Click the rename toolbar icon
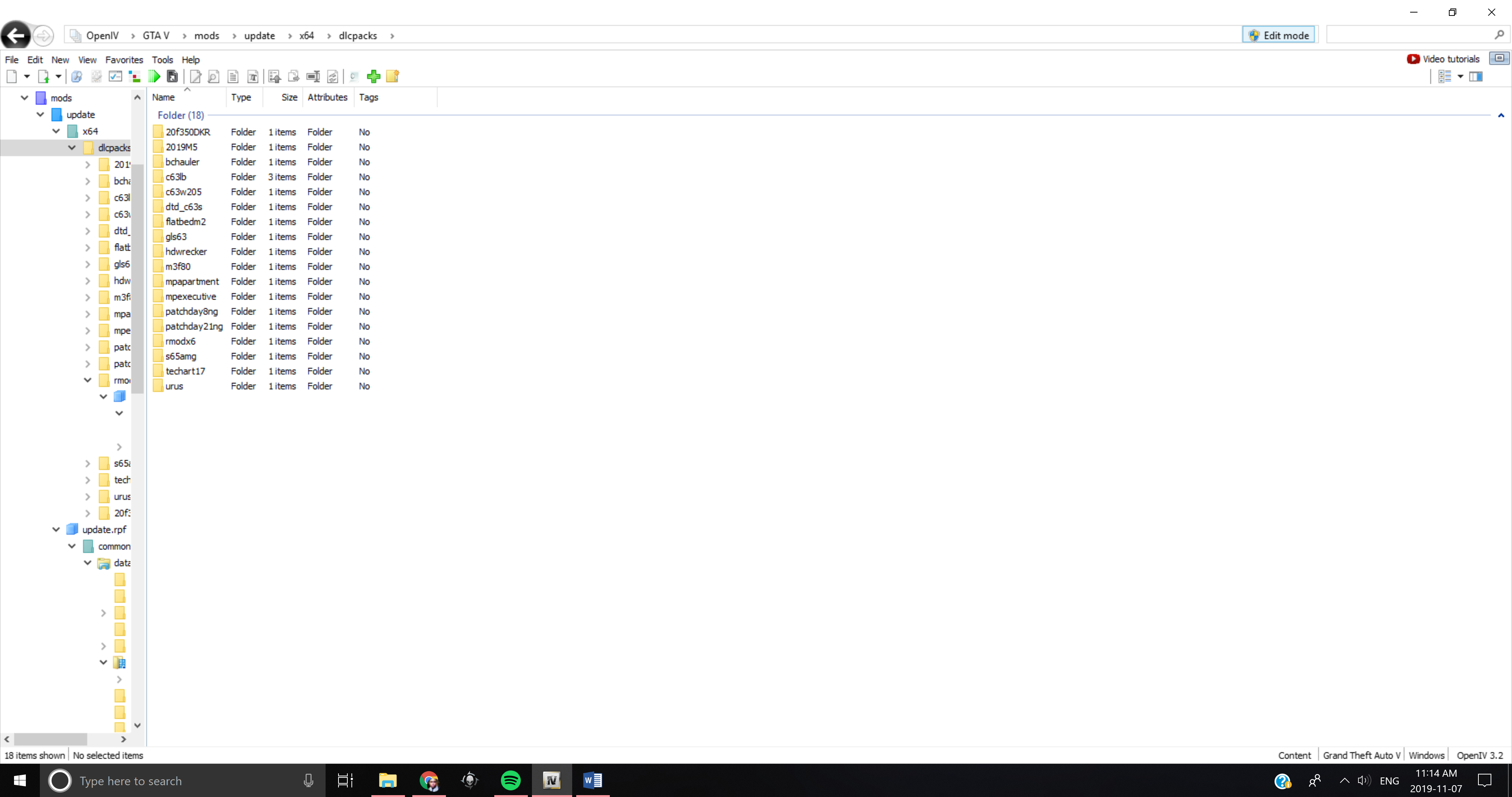1512x797 pixels. tap(313, 76)
